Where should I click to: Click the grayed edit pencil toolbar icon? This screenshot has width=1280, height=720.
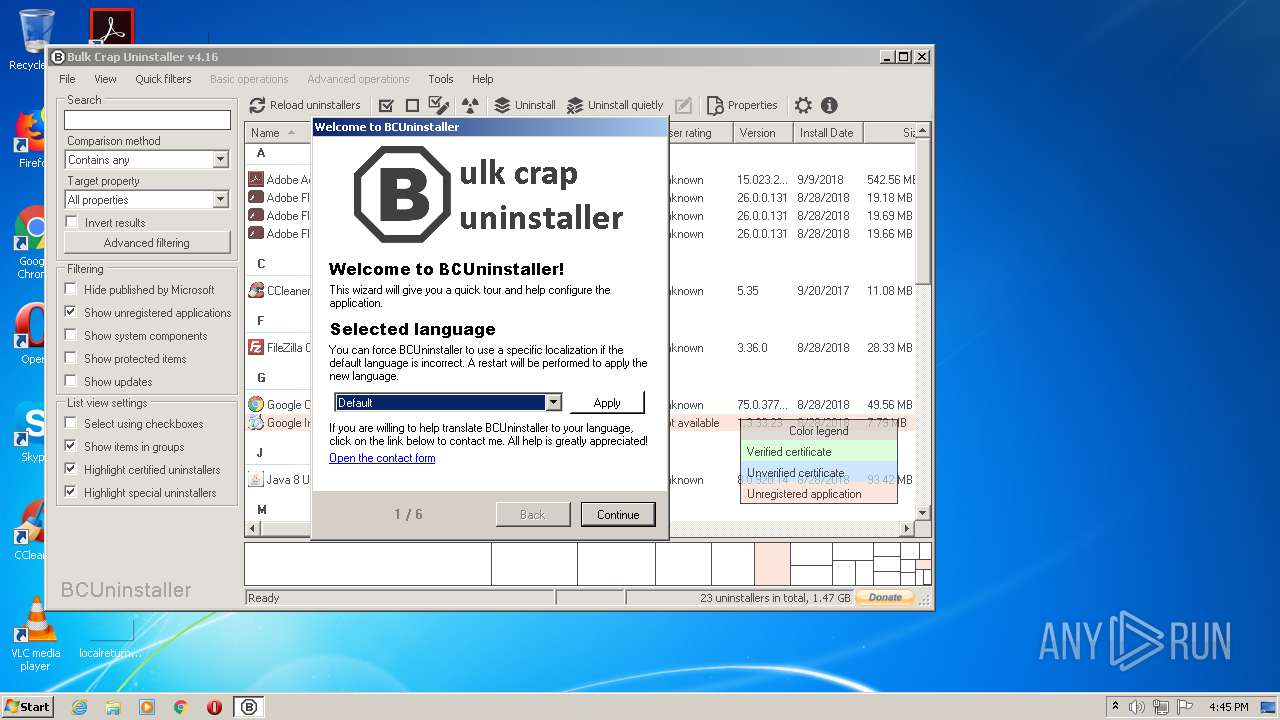click(683, 105)
